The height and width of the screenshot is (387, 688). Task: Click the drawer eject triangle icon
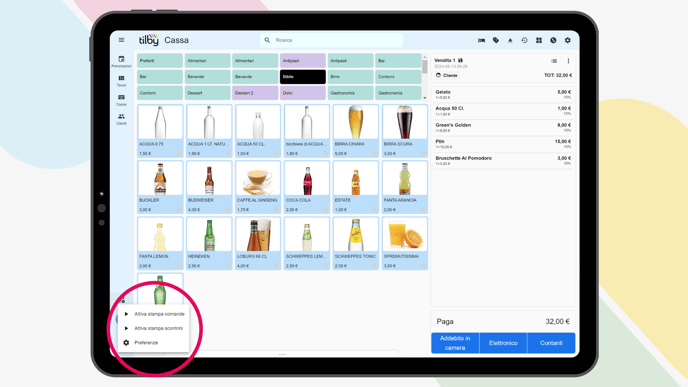(x=510, y=40)
